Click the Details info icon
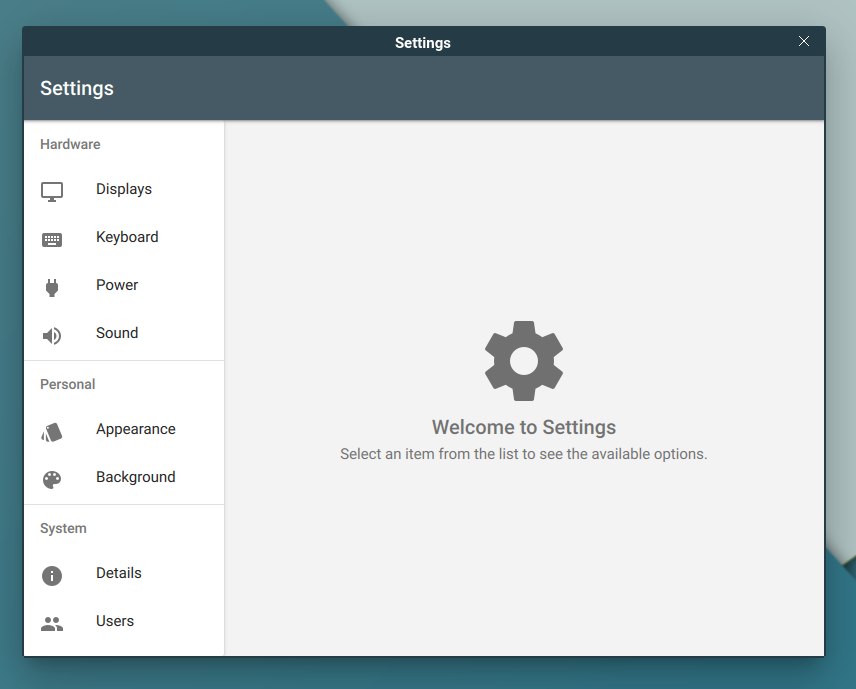This screenshot has height=689, width=856. point(52,575)
